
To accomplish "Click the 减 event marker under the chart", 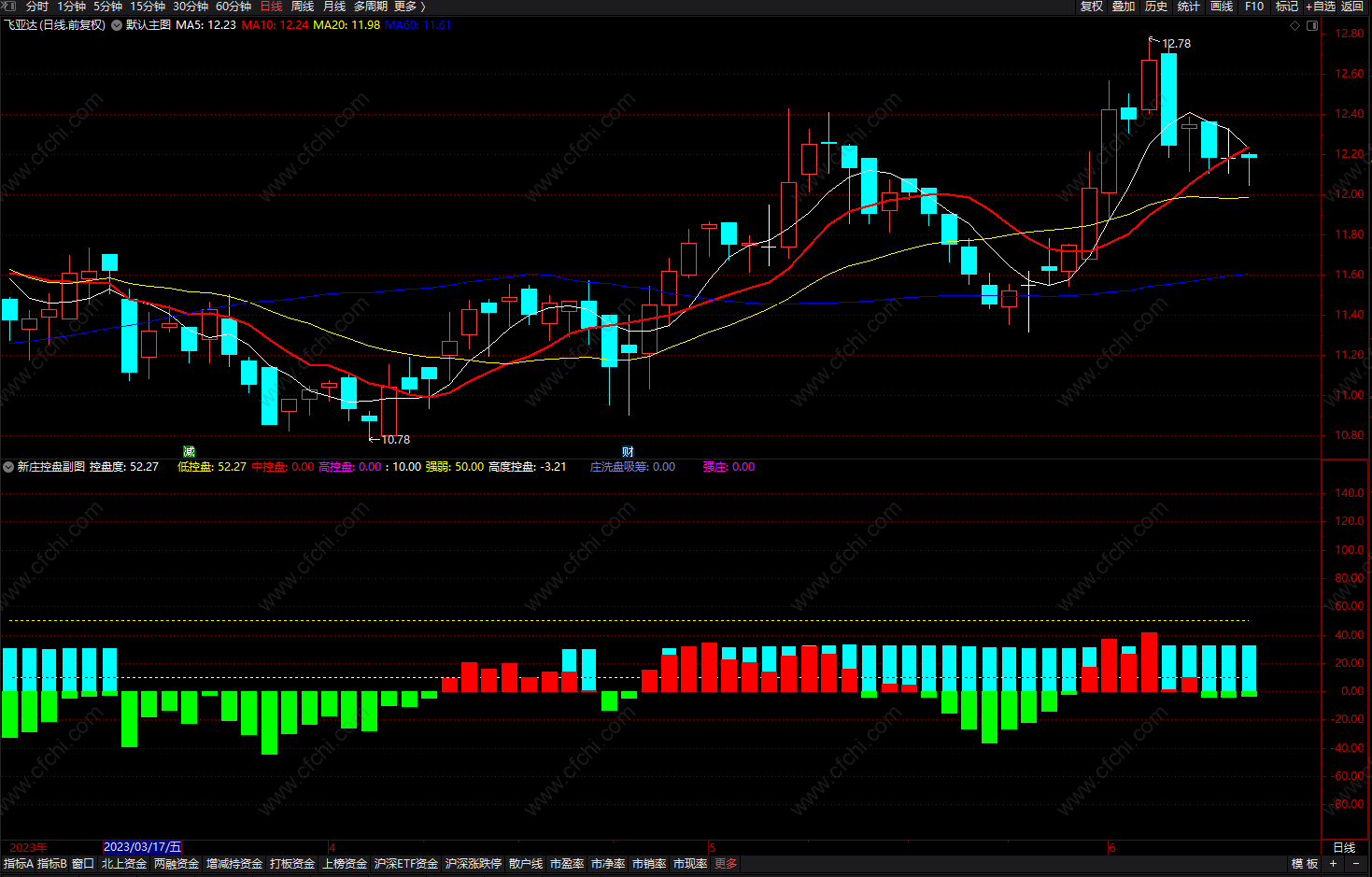I will [190, 452].
